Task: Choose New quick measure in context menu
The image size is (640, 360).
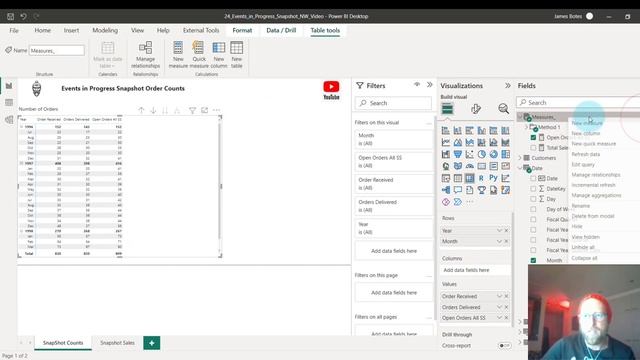Action: [593, 144]
